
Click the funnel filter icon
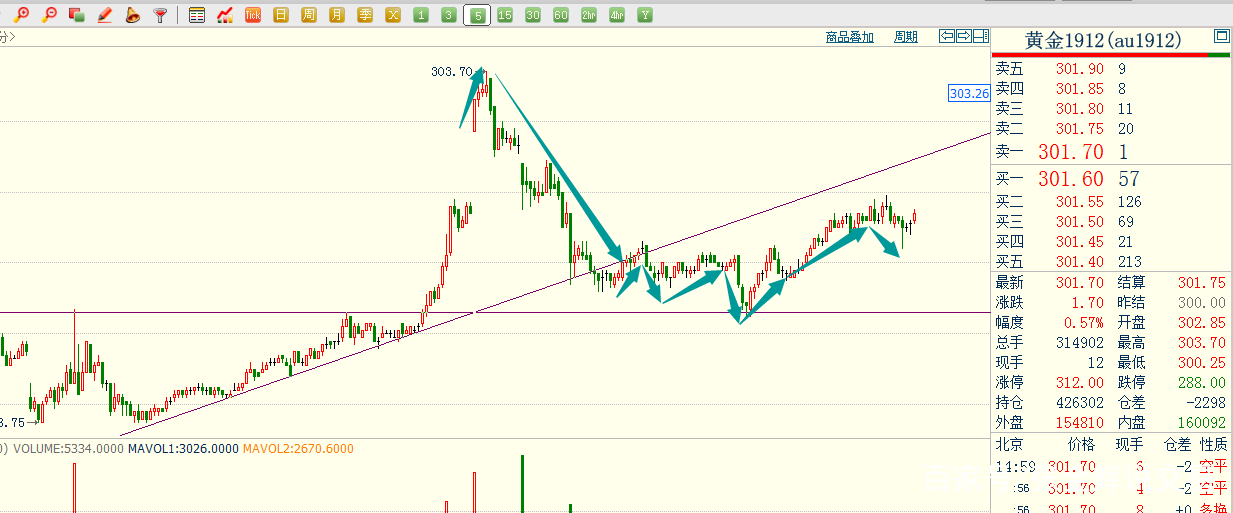(x=159, y=15)
